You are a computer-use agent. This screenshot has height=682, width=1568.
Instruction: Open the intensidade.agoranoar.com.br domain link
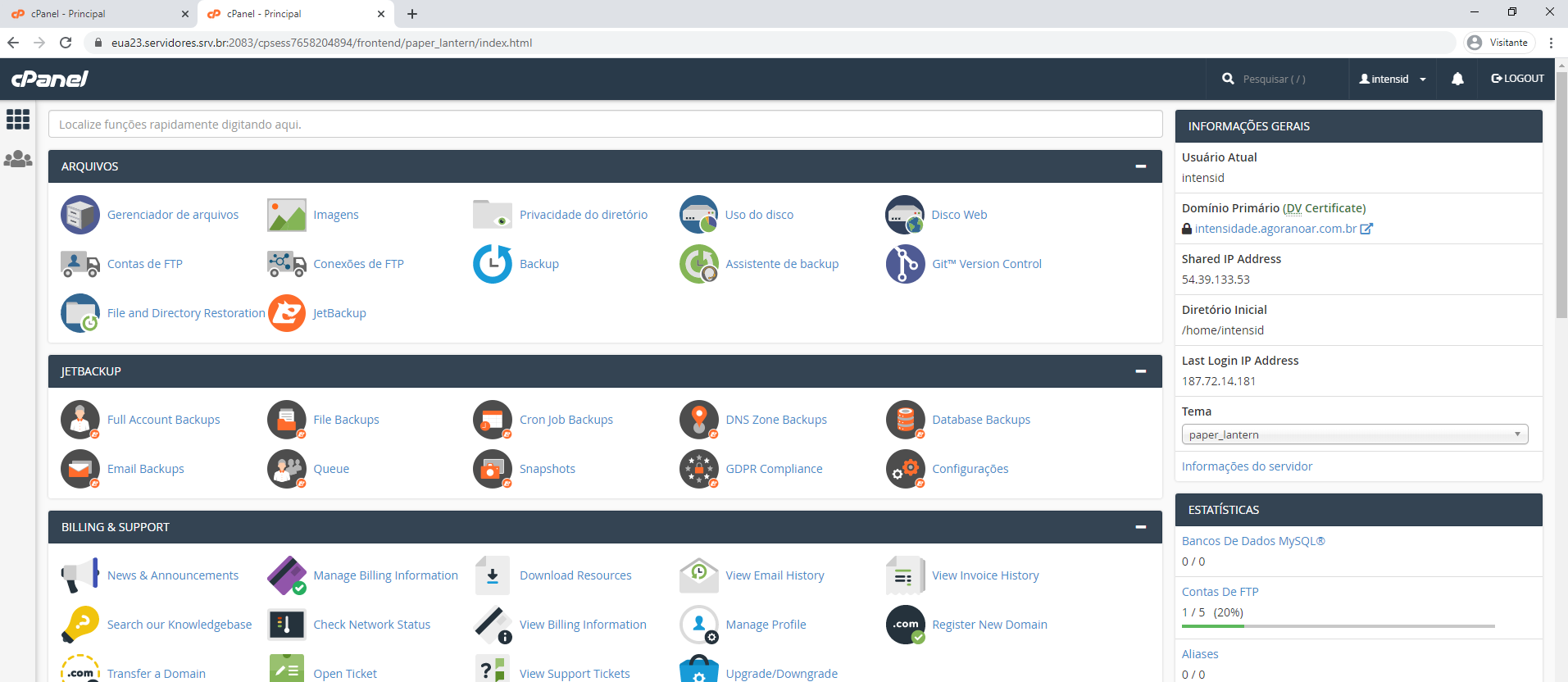coord(1275,229)
